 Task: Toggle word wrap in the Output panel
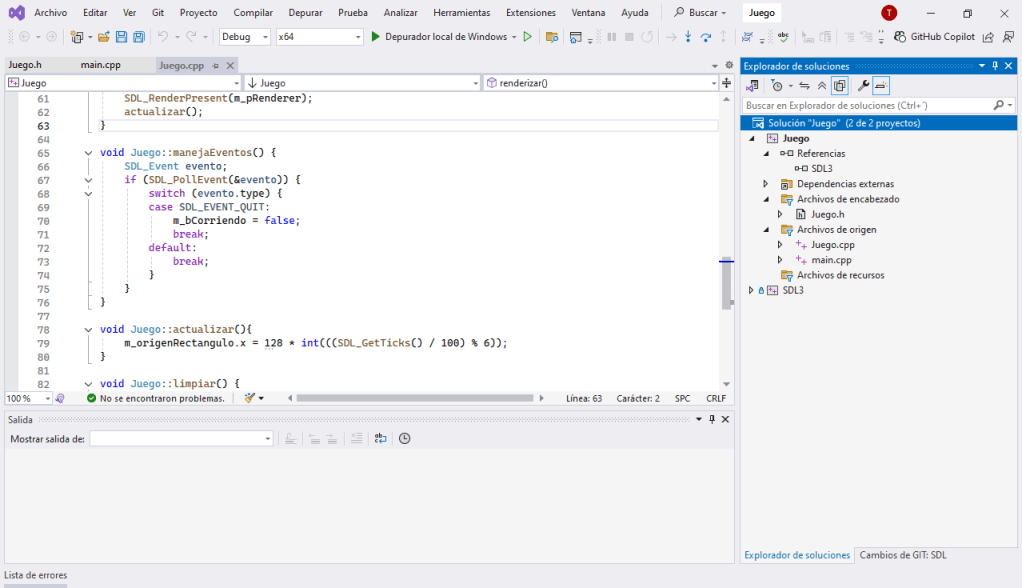380,438
